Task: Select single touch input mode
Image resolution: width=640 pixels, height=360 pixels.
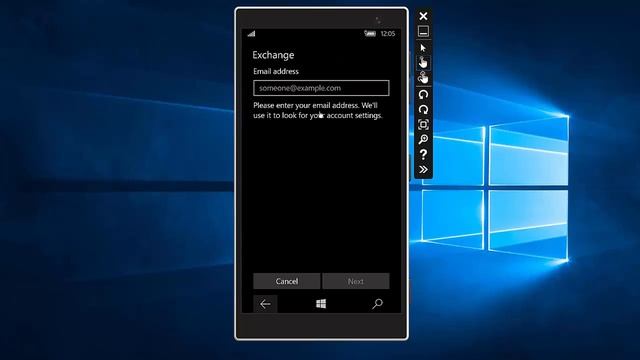Action: pyautogui.click(x=423, y=63)
